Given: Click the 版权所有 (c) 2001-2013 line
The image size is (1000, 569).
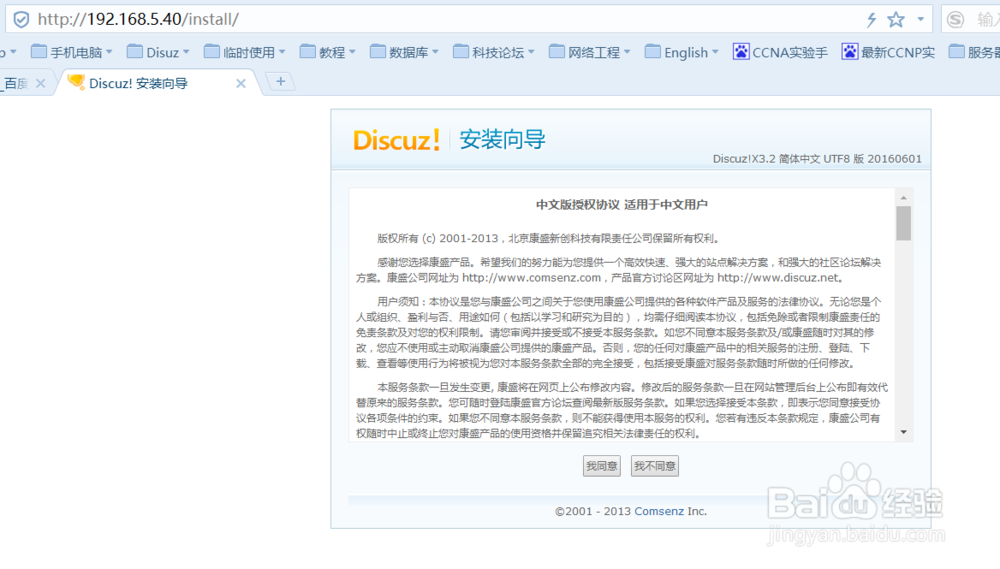Looking at the screenshot, I should 548,239.
